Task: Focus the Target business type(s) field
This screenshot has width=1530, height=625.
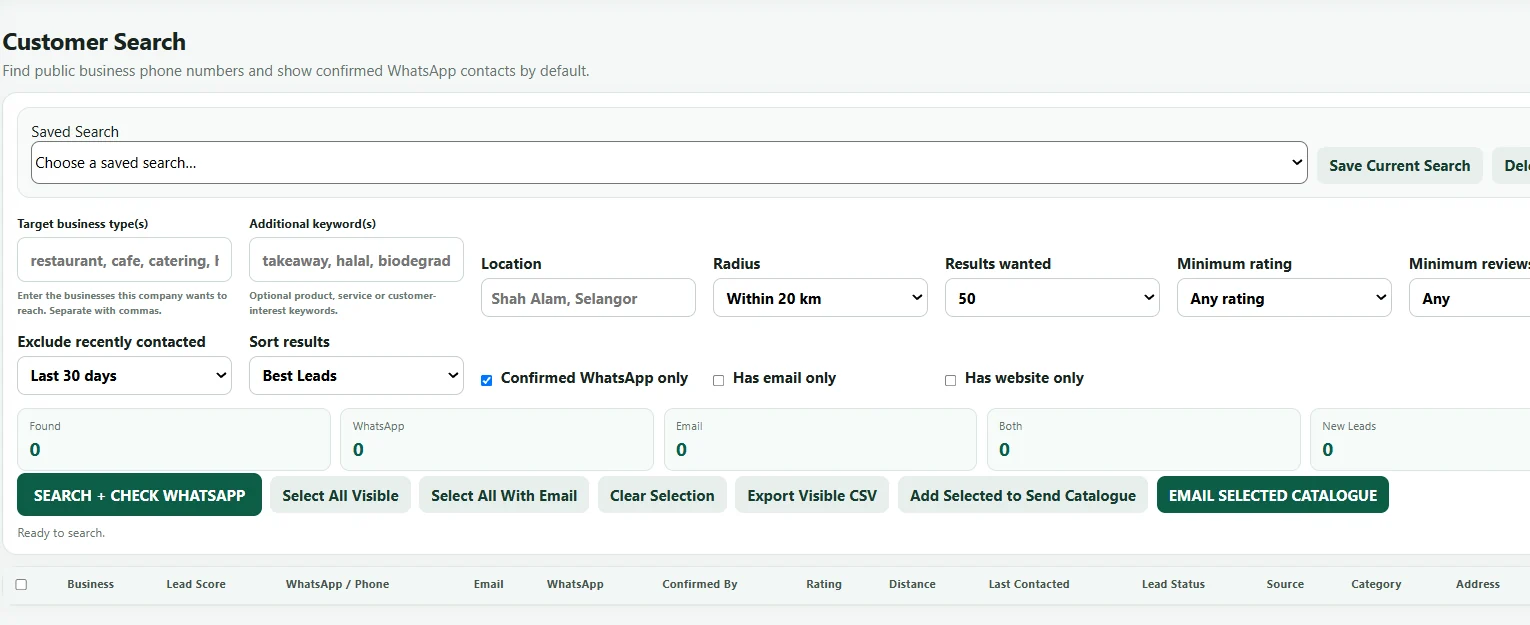Action: pos(124,260)
